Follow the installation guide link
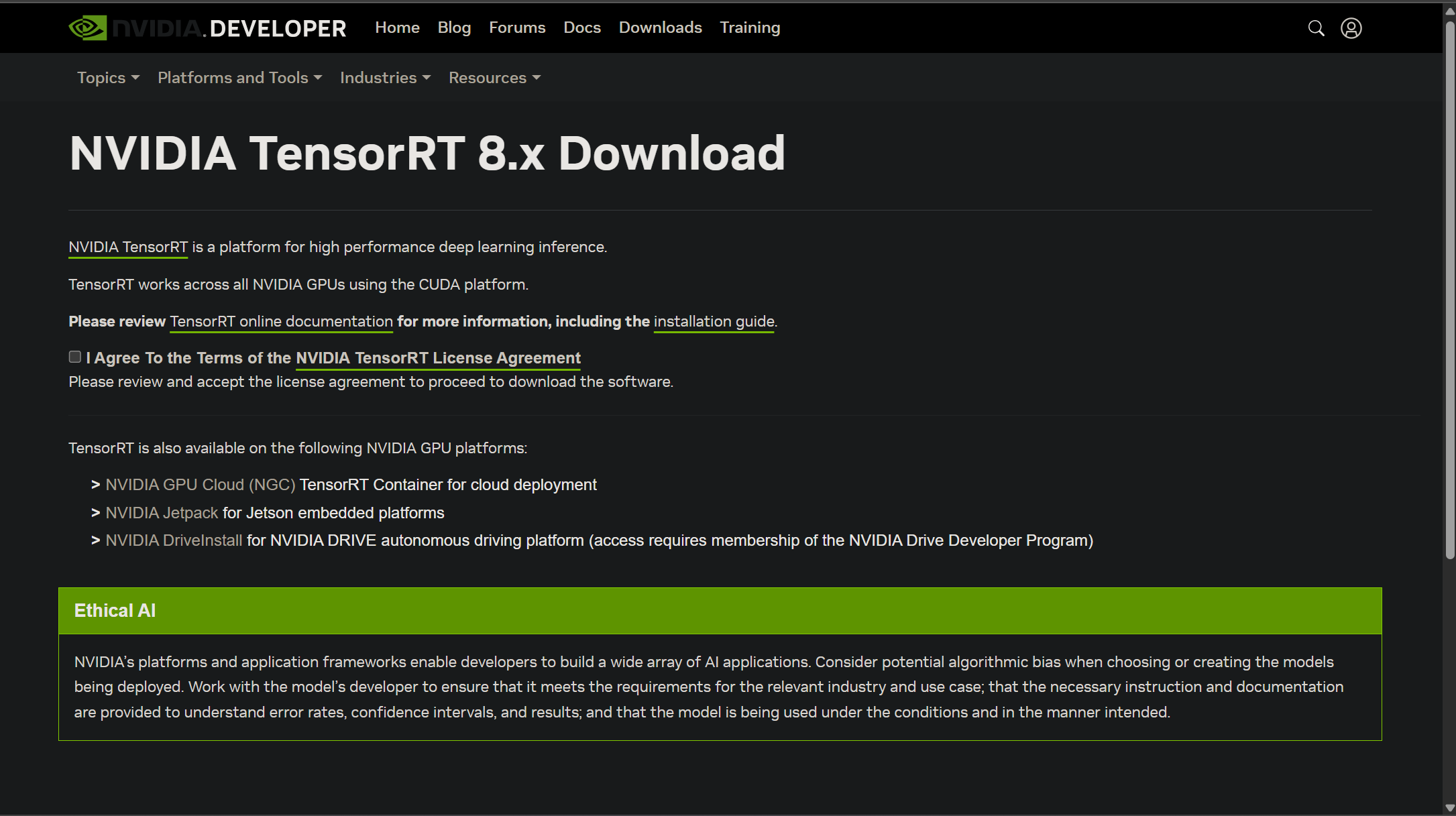1456x816 pixels. click(x=714, y=321)
